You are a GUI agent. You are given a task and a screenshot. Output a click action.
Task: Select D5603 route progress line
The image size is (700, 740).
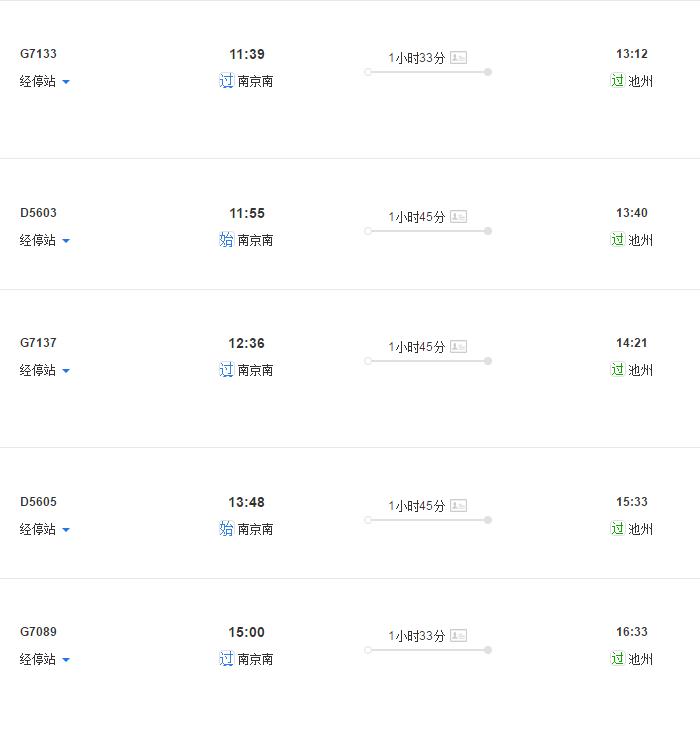(428, 231)
